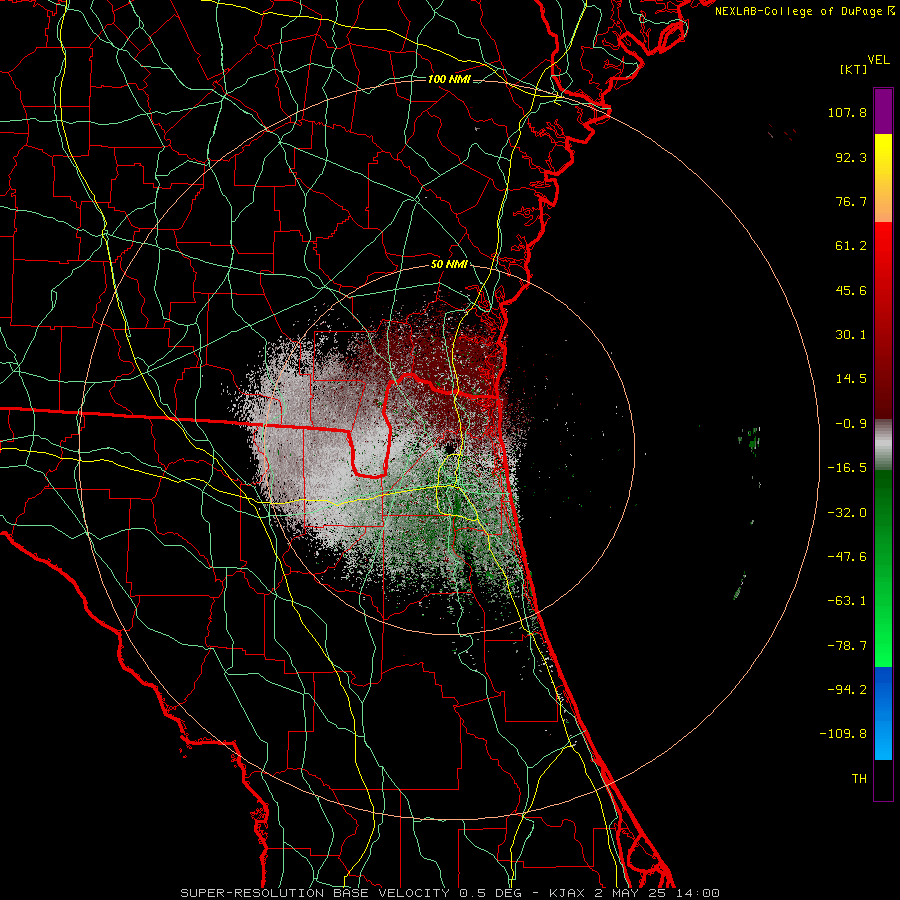
Task: Click the 14.5 velocity scale value
Action: click(x=851, y=379)
